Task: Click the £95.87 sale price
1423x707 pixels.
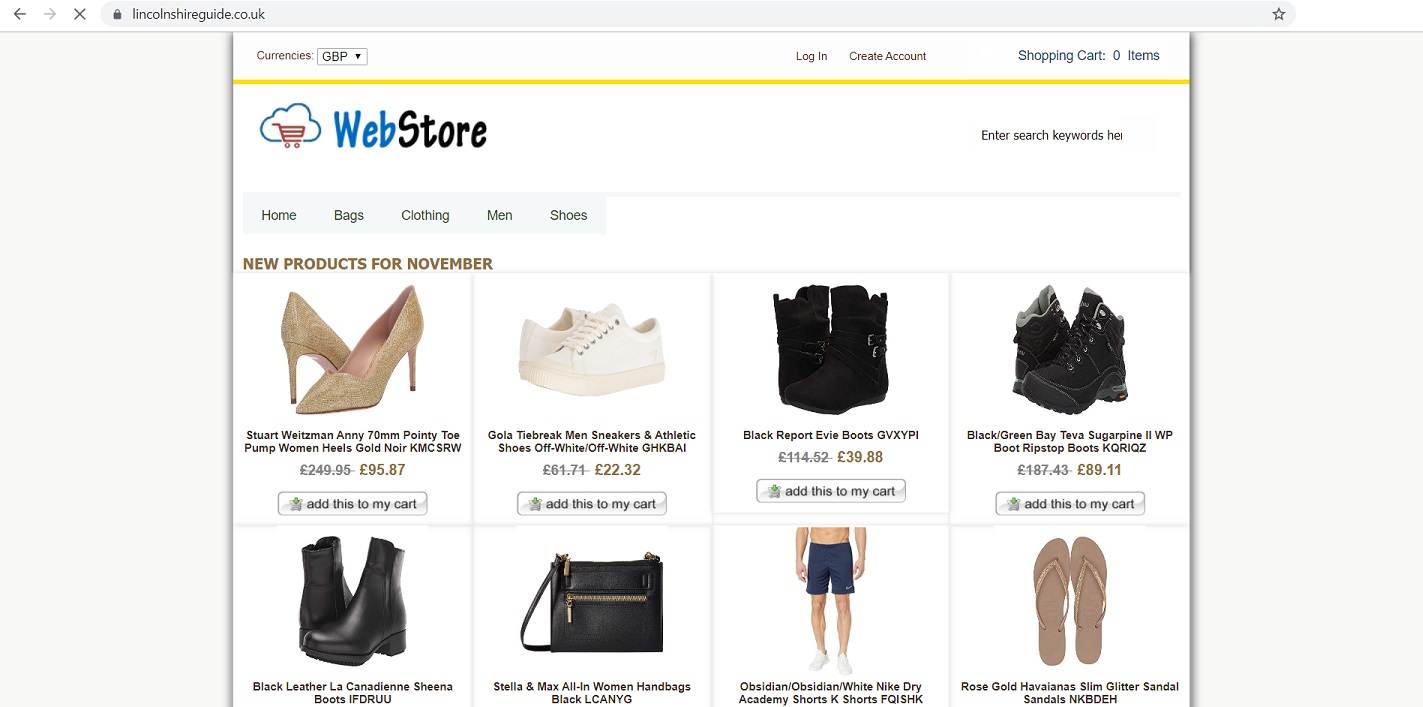Action: pos(382,470)
